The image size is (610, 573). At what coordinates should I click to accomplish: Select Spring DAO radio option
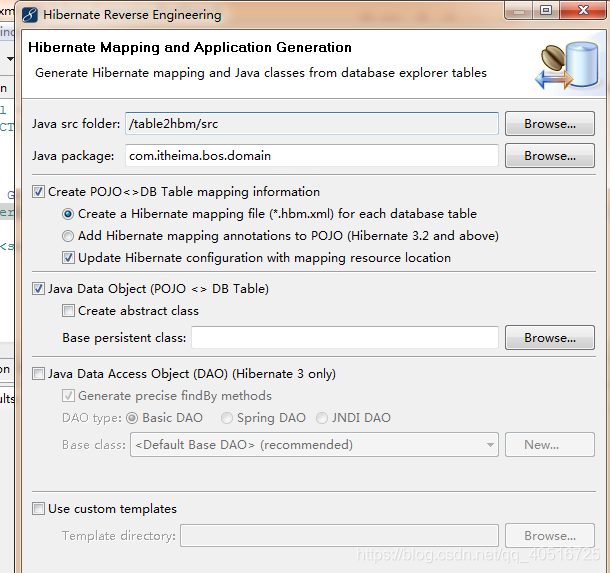click(x=227, y=418)
